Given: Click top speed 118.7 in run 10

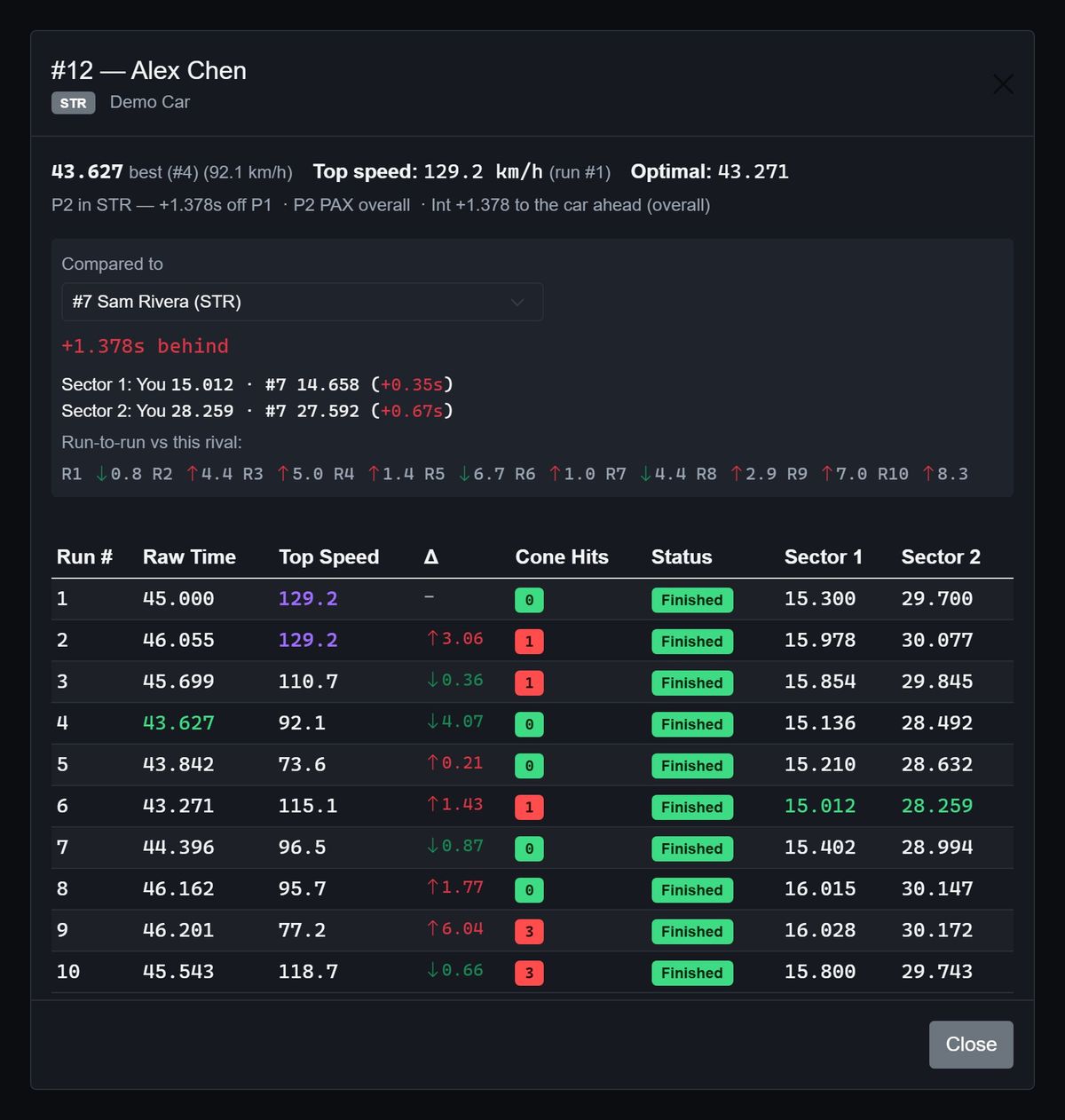Looking at the screenshot, I should [308, 972].
